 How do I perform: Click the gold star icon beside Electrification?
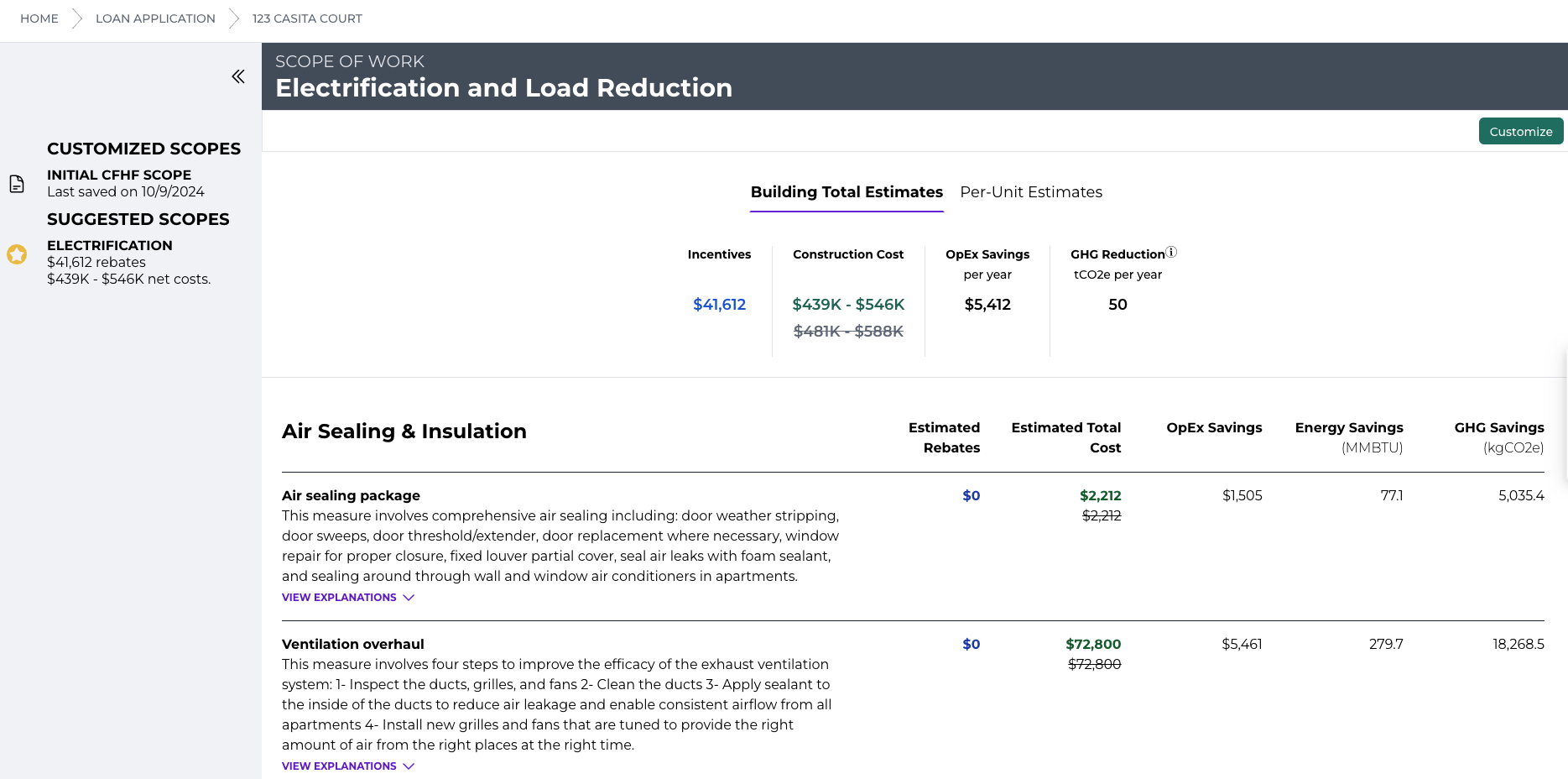[17, 254]
